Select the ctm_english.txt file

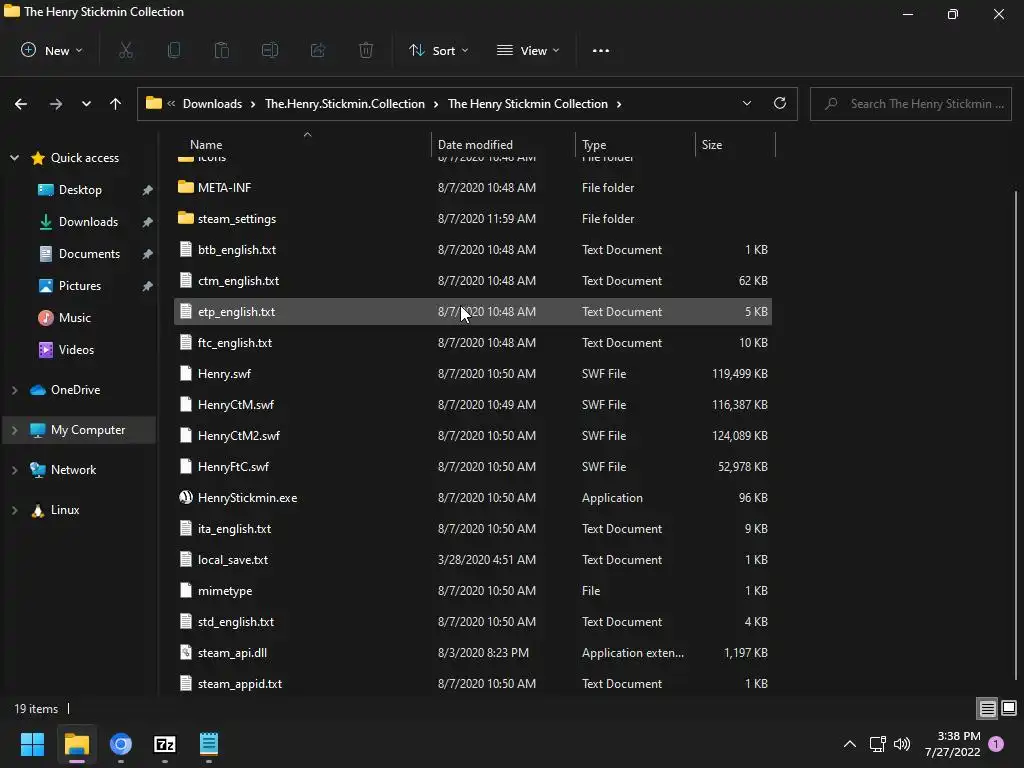(x=473, y=281)
